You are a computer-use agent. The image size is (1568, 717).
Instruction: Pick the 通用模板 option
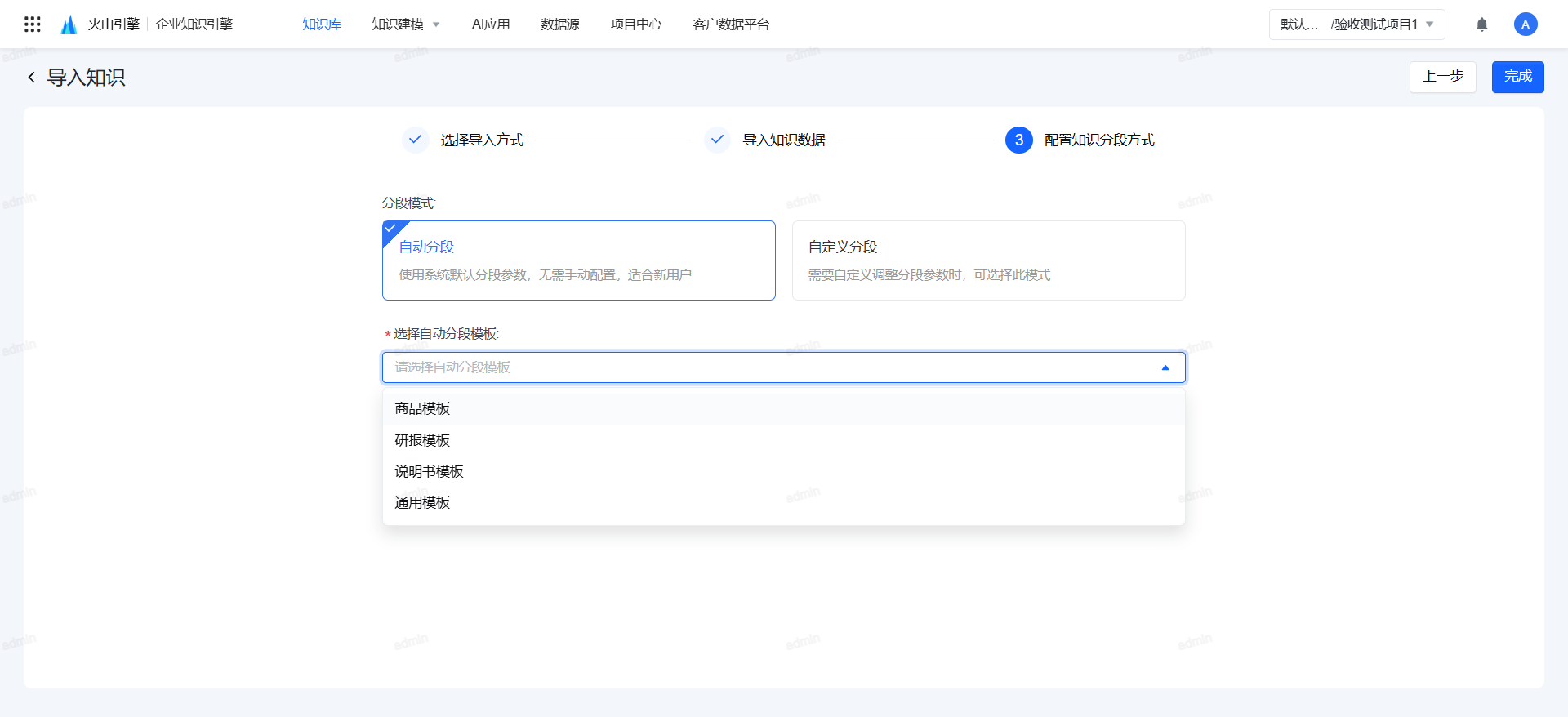423,502
